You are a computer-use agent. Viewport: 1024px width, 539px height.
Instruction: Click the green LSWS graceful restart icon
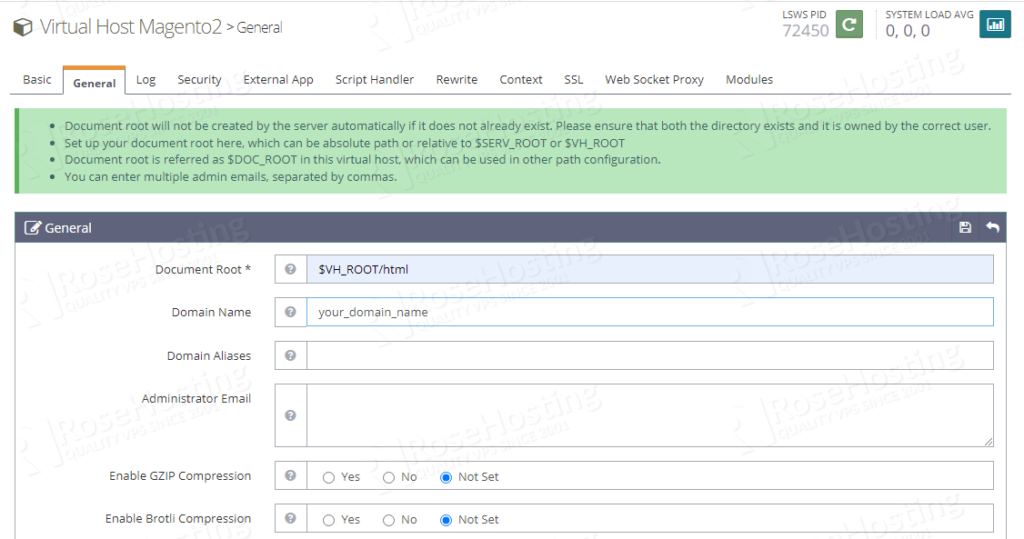(x=849, y=24)
